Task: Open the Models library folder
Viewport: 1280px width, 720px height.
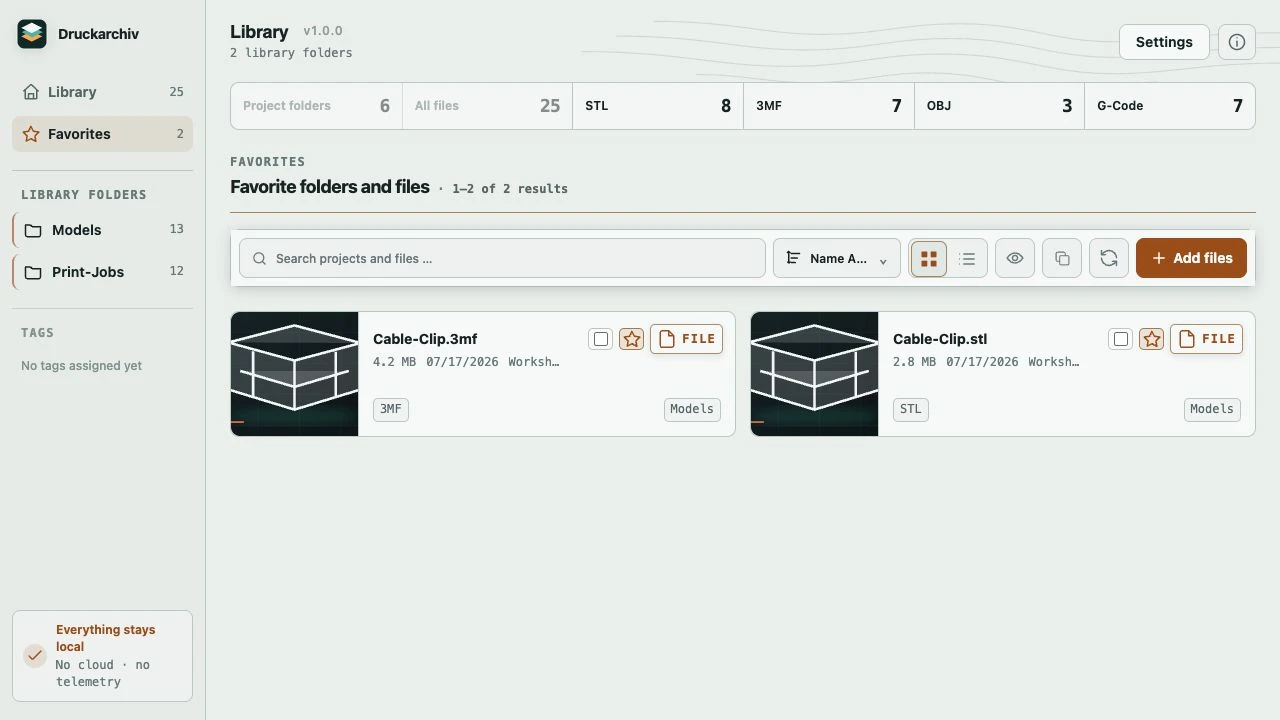Action: click(102, 230)
